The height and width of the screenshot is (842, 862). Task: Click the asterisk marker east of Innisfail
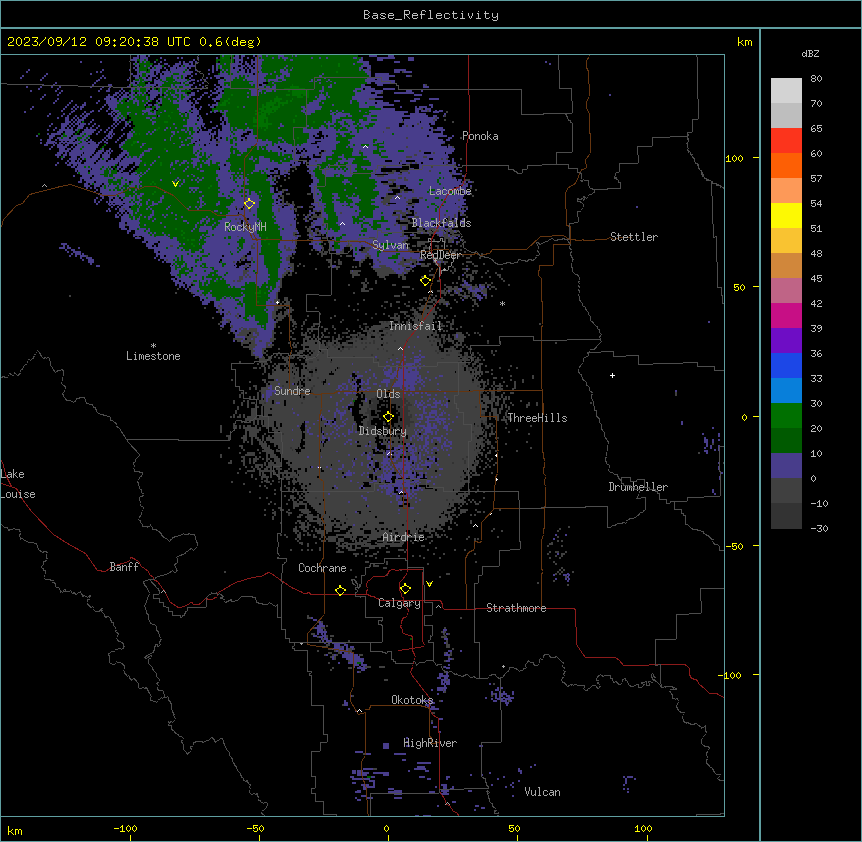click(x=502, y=303)
